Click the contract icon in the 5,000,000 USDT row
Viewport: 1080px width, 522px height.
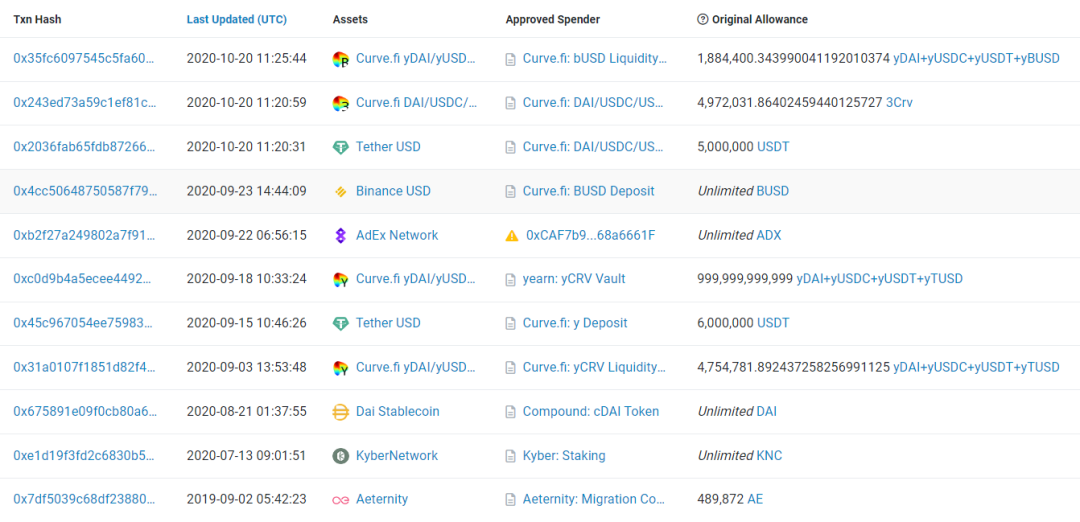pos(511,147)
